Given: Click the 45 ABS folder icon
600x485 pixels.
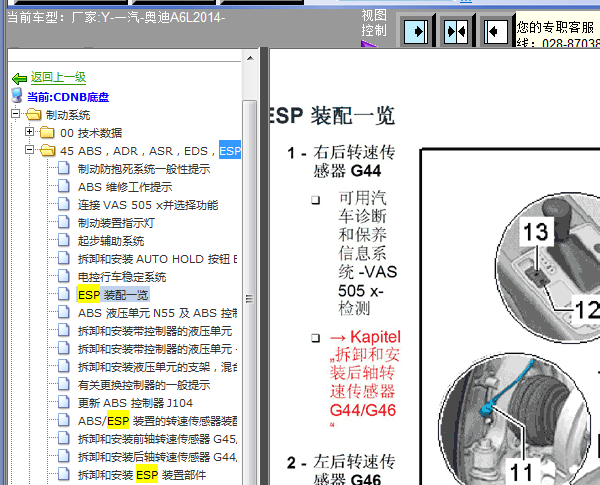Looking at the screenshot, I should point(47,150).
